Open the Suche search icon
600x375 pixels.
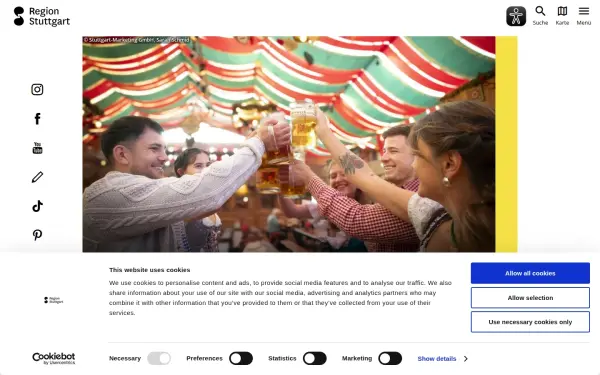540,16
